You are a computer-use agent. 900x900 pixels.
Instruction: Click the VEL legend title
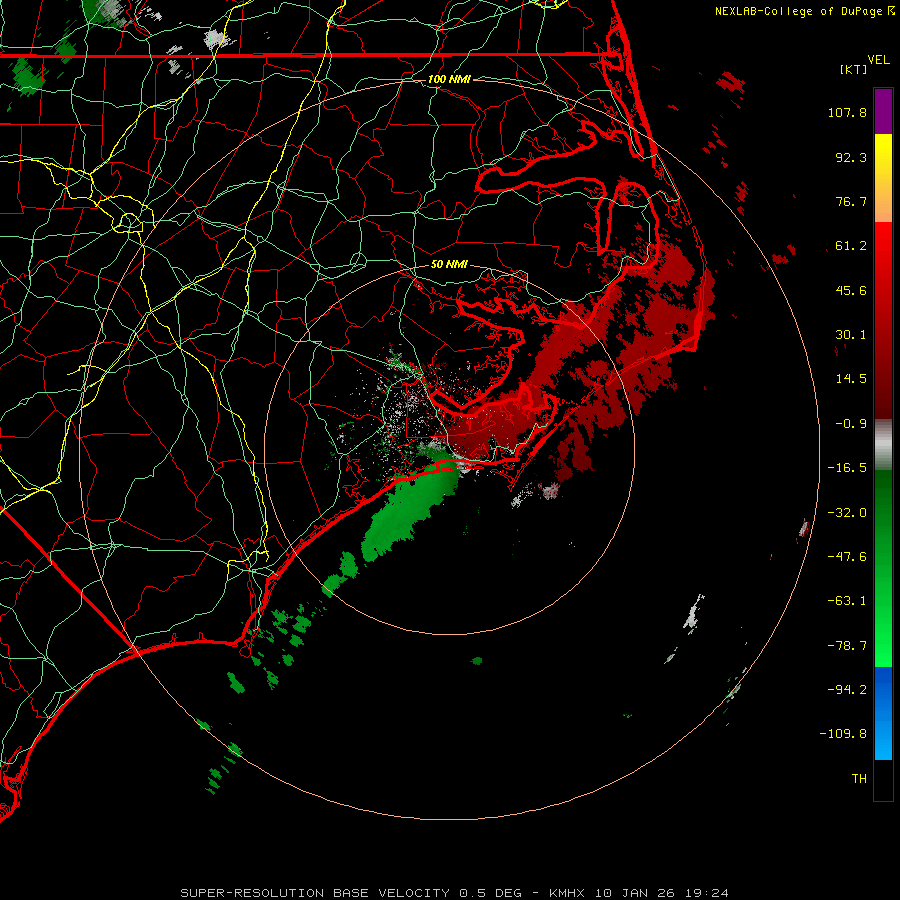tap(878, 60)
